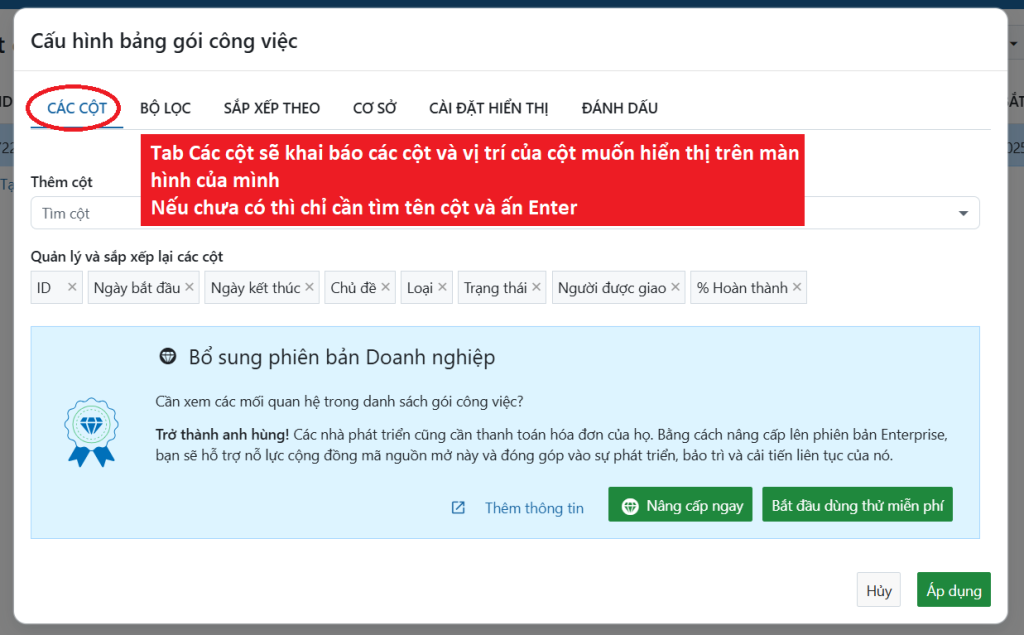
Task: Remove the % Hoàn thành column
Action: (x=797, y=288)
